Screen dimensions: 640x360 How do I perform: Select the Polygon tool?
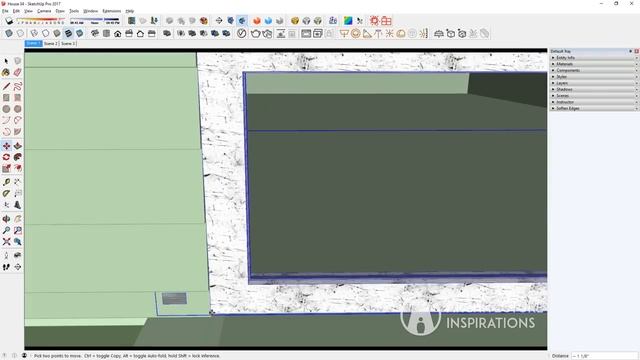pos(18,109)
